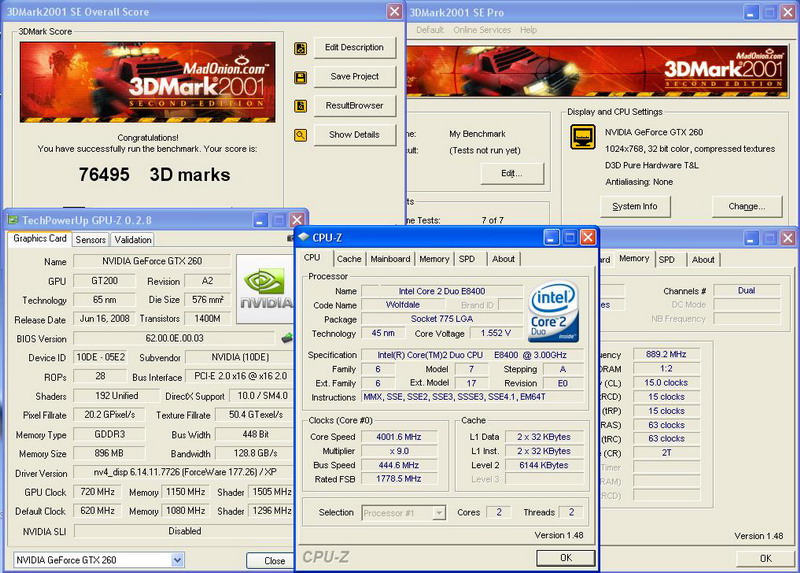This screenshot has height=573, width=800.
Task: Select Memory tab in background CPU-Z window
Action: click(634, 259)
